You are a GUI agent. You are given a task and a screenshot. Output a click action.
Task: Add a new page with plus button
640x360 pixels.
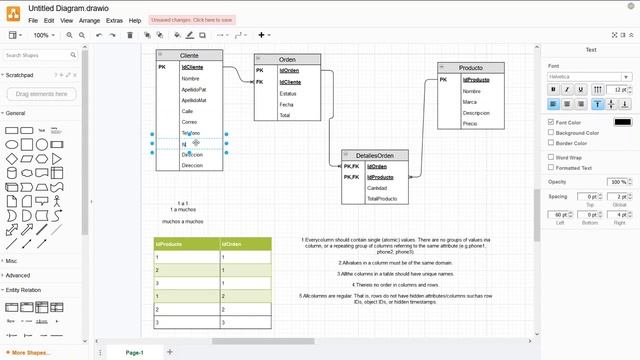pyautogui.click(x=170, y=352)
